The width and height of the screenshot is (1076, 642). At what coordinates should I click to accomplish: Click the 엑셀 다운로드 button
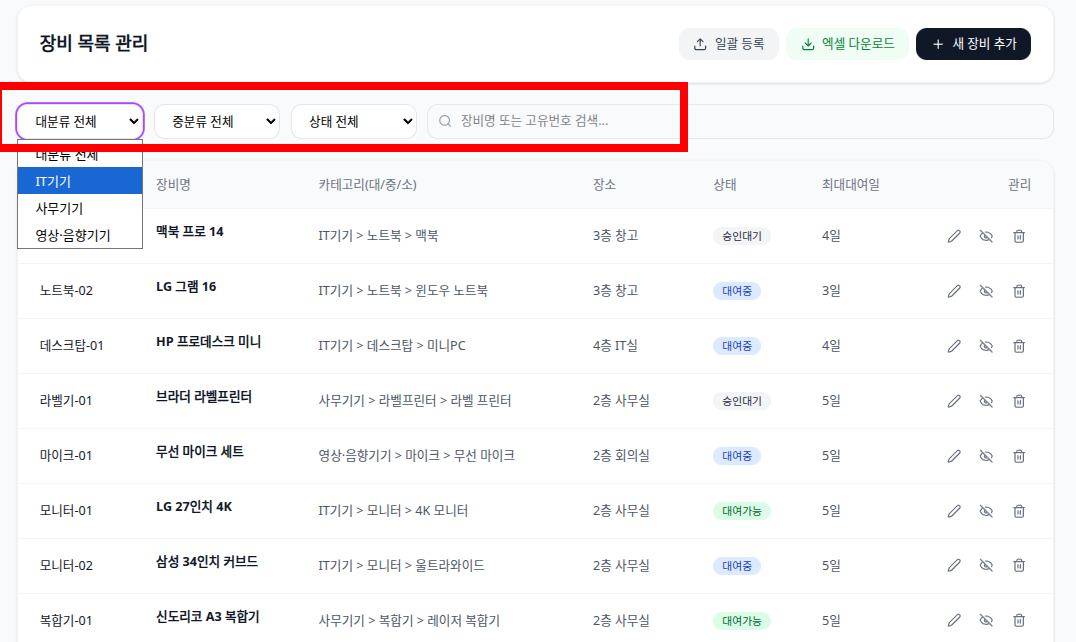click(847, 44)
